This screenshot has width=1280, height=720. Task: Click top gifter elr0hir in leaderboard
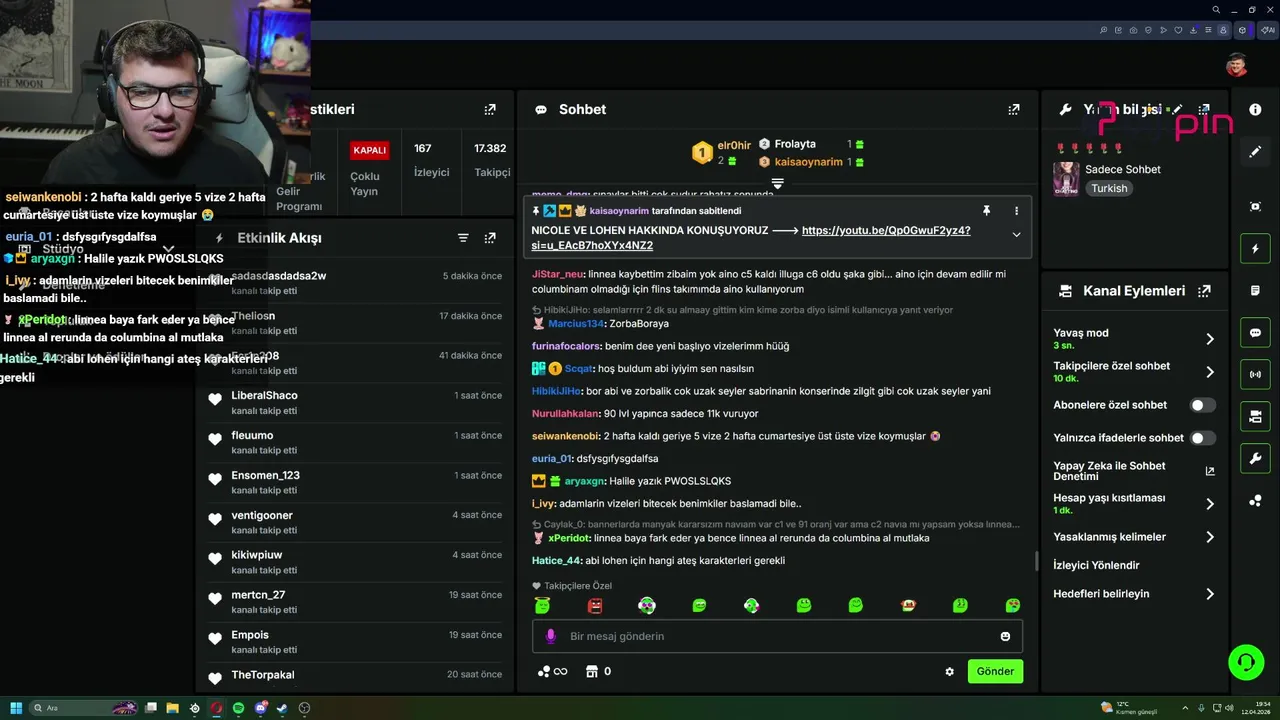coord(734,146)
